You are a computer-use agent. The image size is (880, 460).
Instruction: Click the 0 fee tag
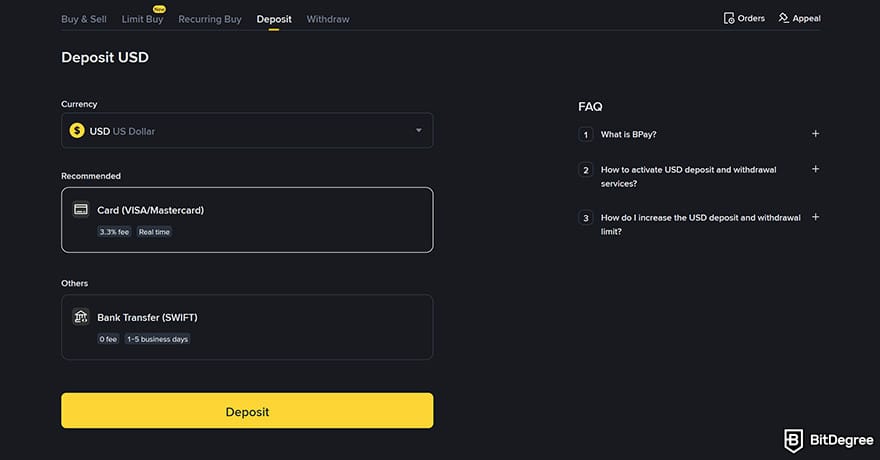click(108, 339)
